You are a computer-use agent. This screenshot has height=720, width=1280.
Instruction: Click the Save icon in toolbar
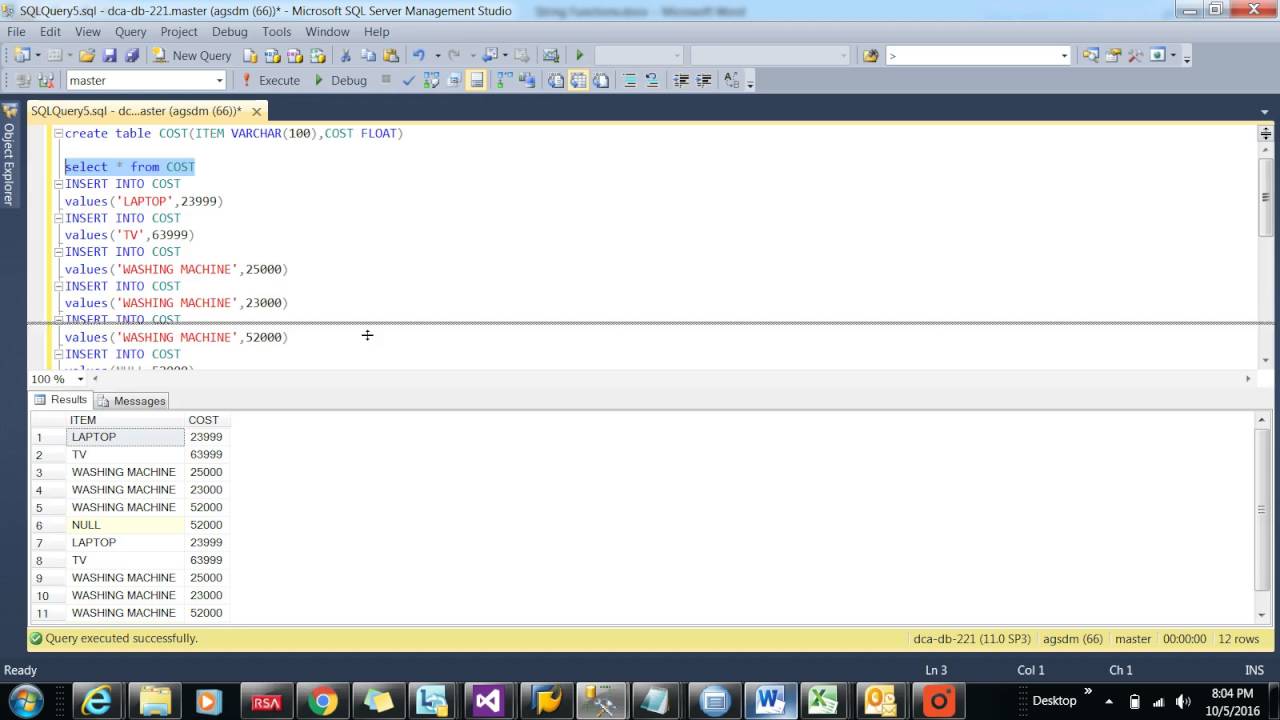109,55
